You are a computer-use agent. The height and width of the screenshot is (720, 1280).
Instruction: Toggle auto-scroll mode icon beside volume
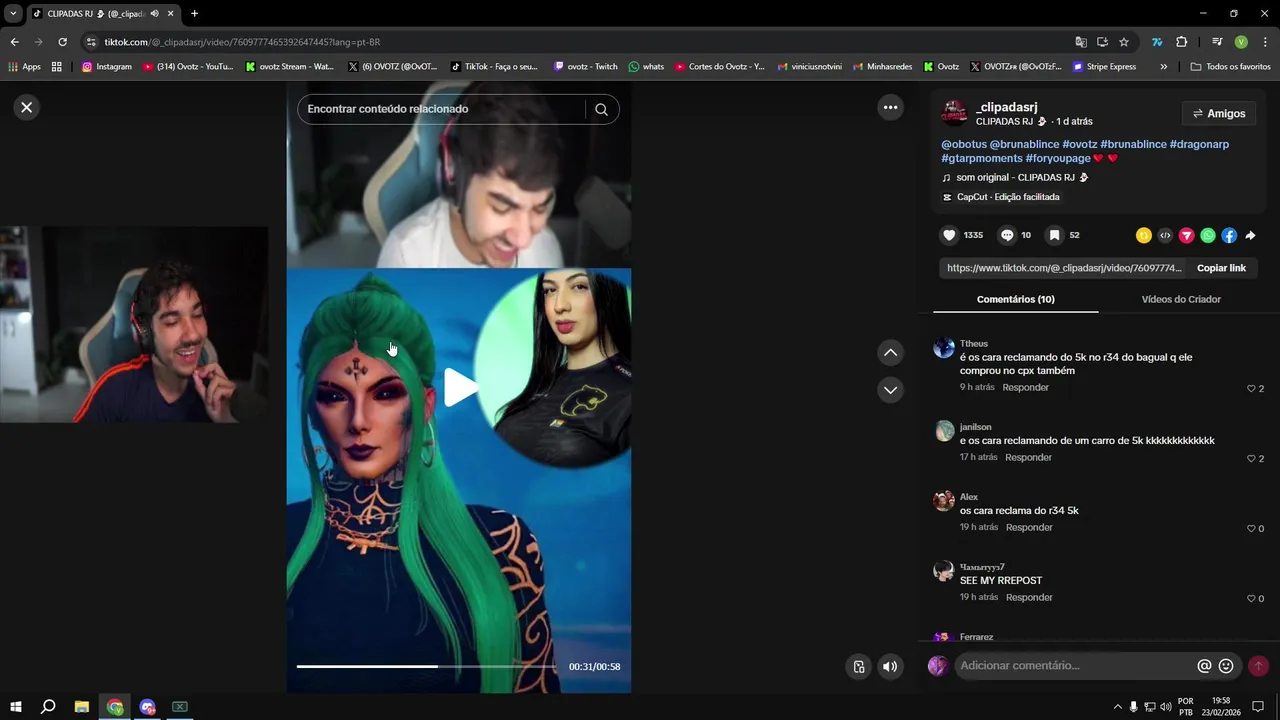tap(858, 667)
